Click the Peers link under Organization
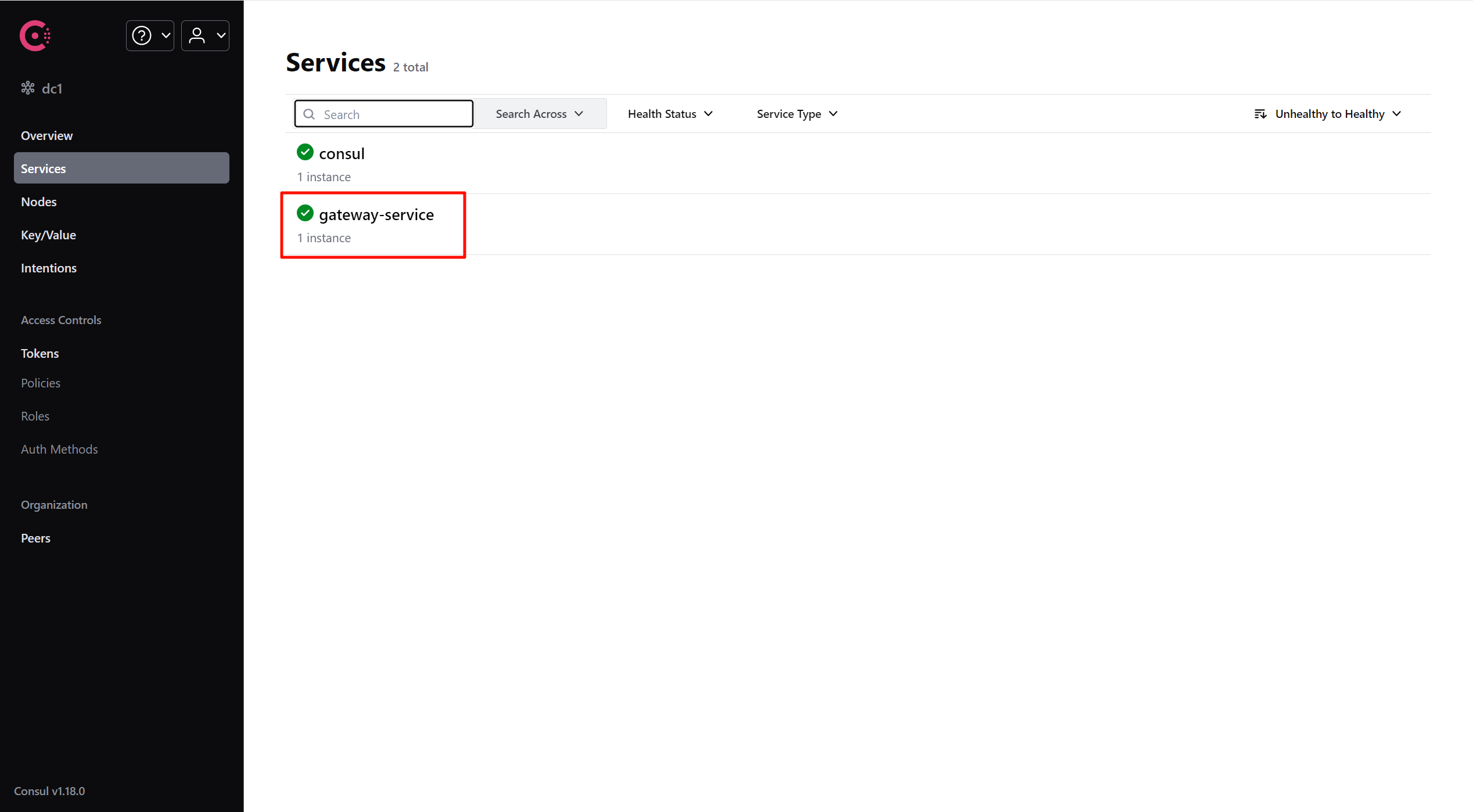This screenshot has width=1473, height=812. pos(35,537)
